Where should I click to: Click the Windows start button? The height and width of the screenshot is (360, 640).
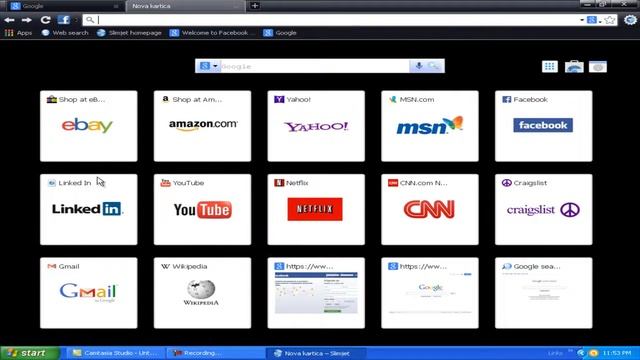tap(29, 353)
